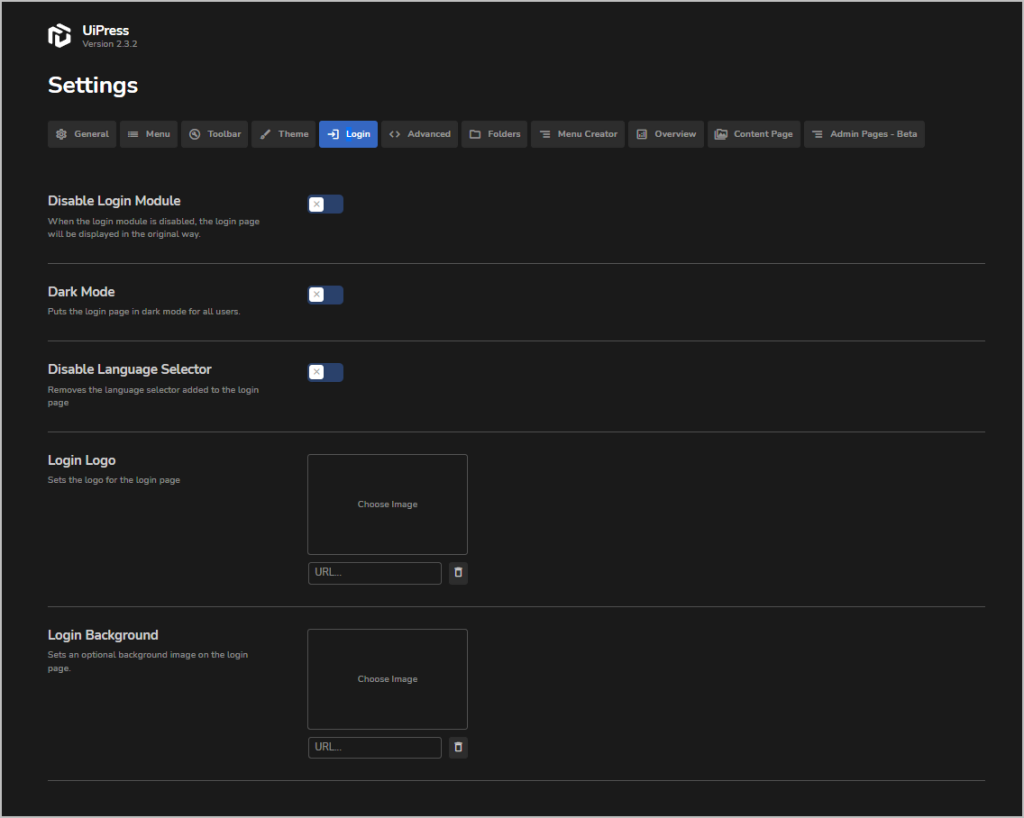Toggle Disable Login Module switch

325,204
